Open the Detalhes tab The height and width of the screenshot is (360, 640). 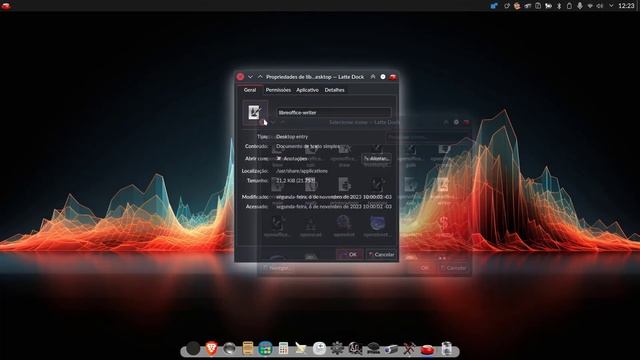pos(335,90)
